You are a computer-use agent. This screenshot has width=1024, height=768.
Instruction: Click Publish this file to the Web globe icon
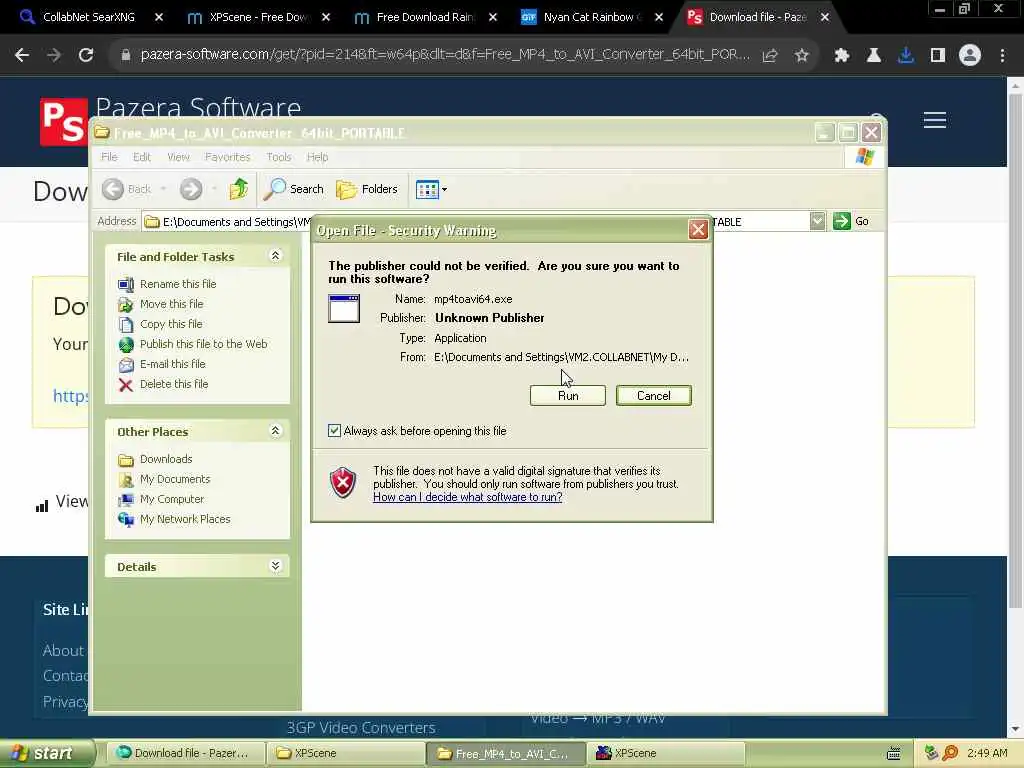coord(126,345)
